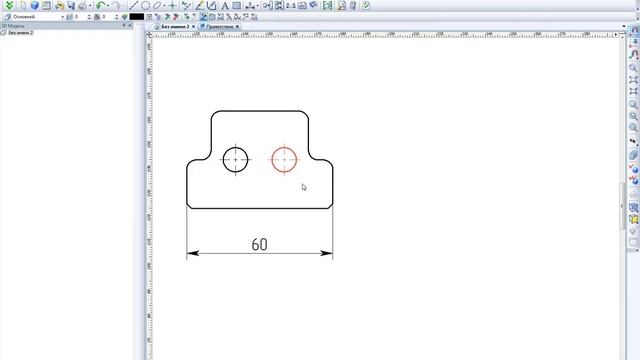
Task: Click the yellow cube icon in right toolbar
Action: (x=633, y=219)
